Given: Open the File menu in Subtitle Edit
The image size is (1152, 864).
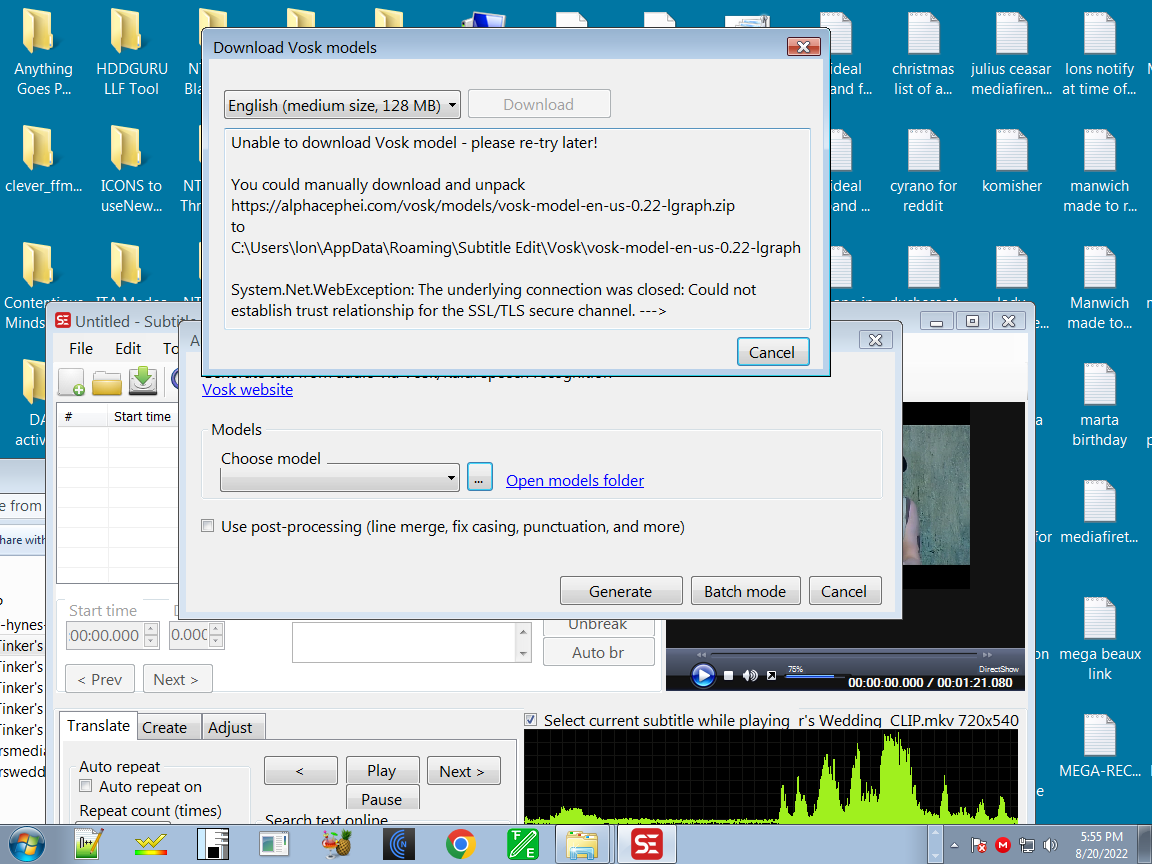Looking at the screenshot, I should (x=81, y=348).
